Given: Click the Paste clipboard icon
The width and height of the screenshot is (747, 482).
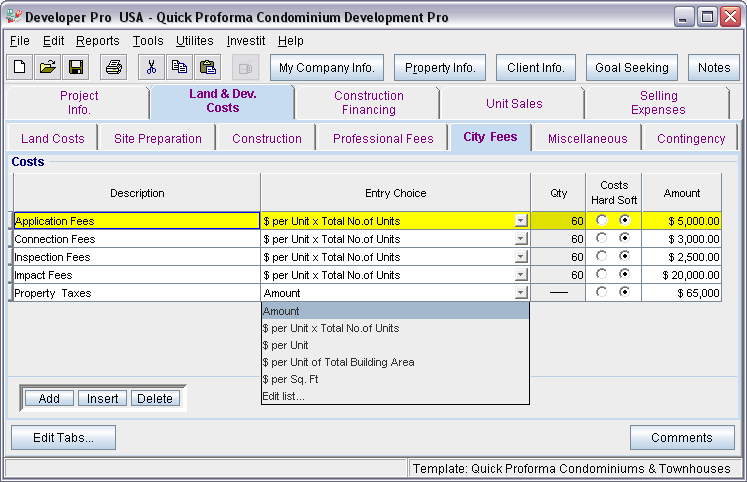Looking at the screenshot, I should [x=207, y=67].
